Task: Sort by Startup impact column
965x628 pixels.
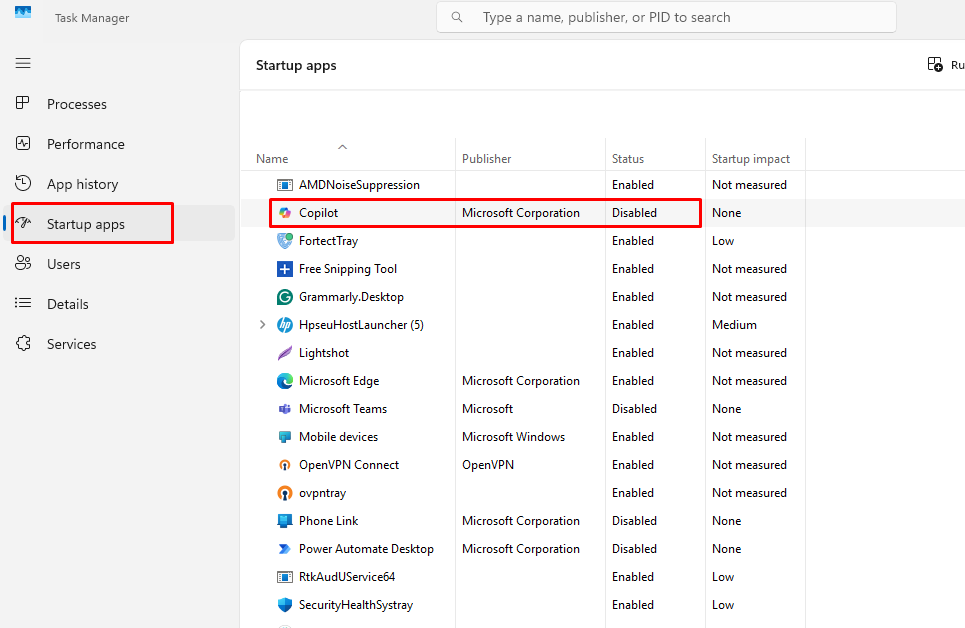Action: coord(750,158)
